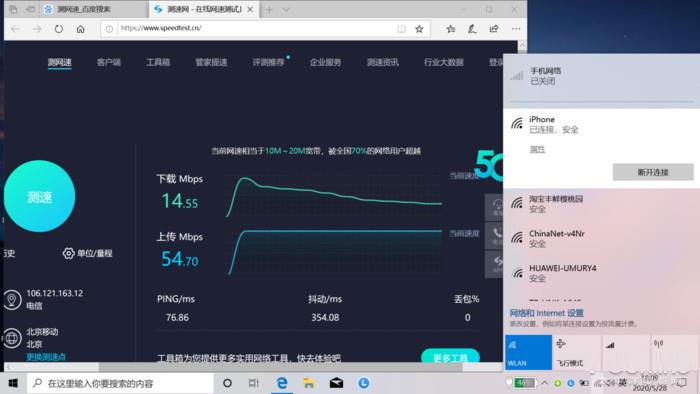
Task: Open the blue clock app on taskbar
Action: tap(364, 383)
